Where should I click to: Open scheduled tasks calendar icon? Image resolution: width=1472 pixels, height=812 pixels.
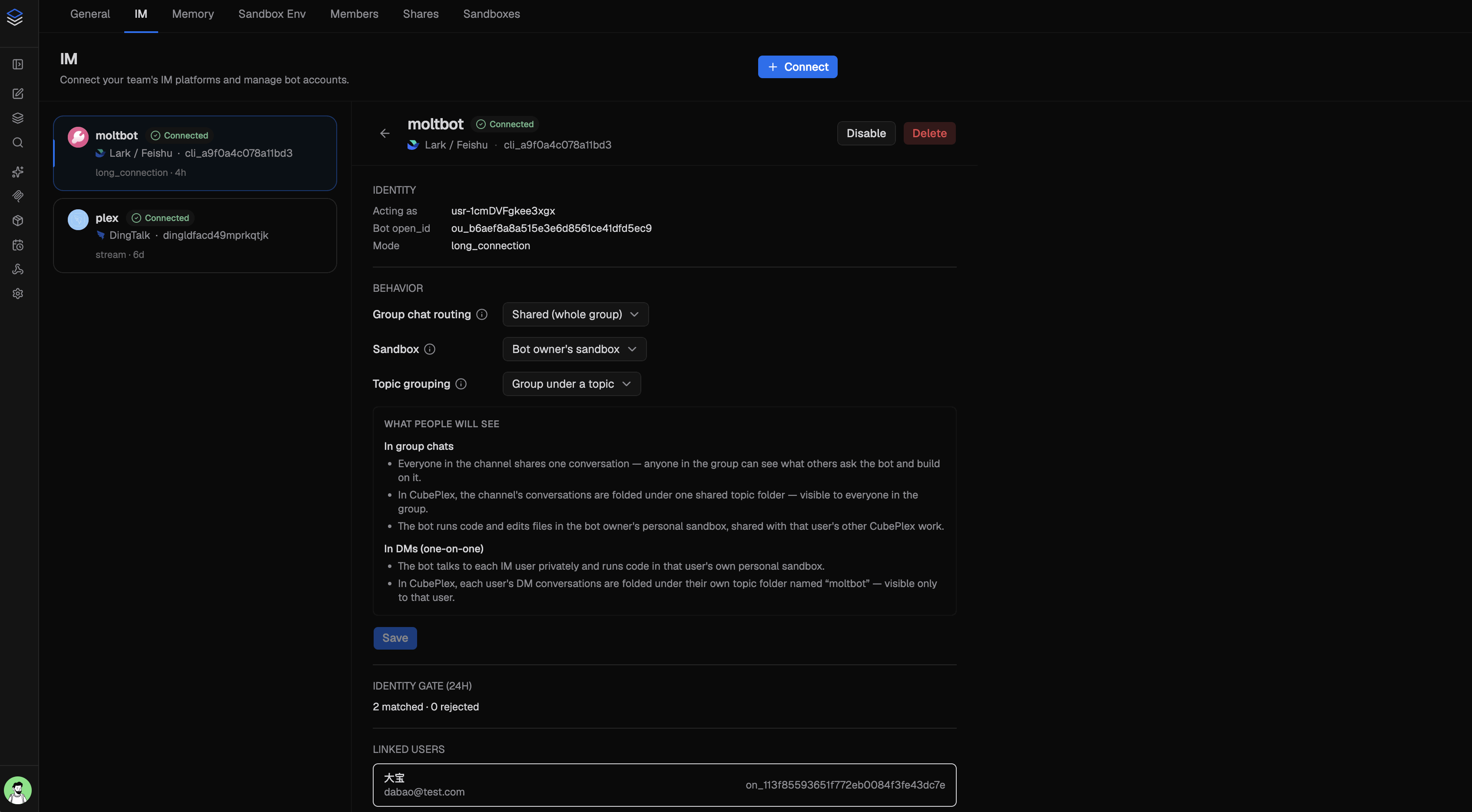18,245
